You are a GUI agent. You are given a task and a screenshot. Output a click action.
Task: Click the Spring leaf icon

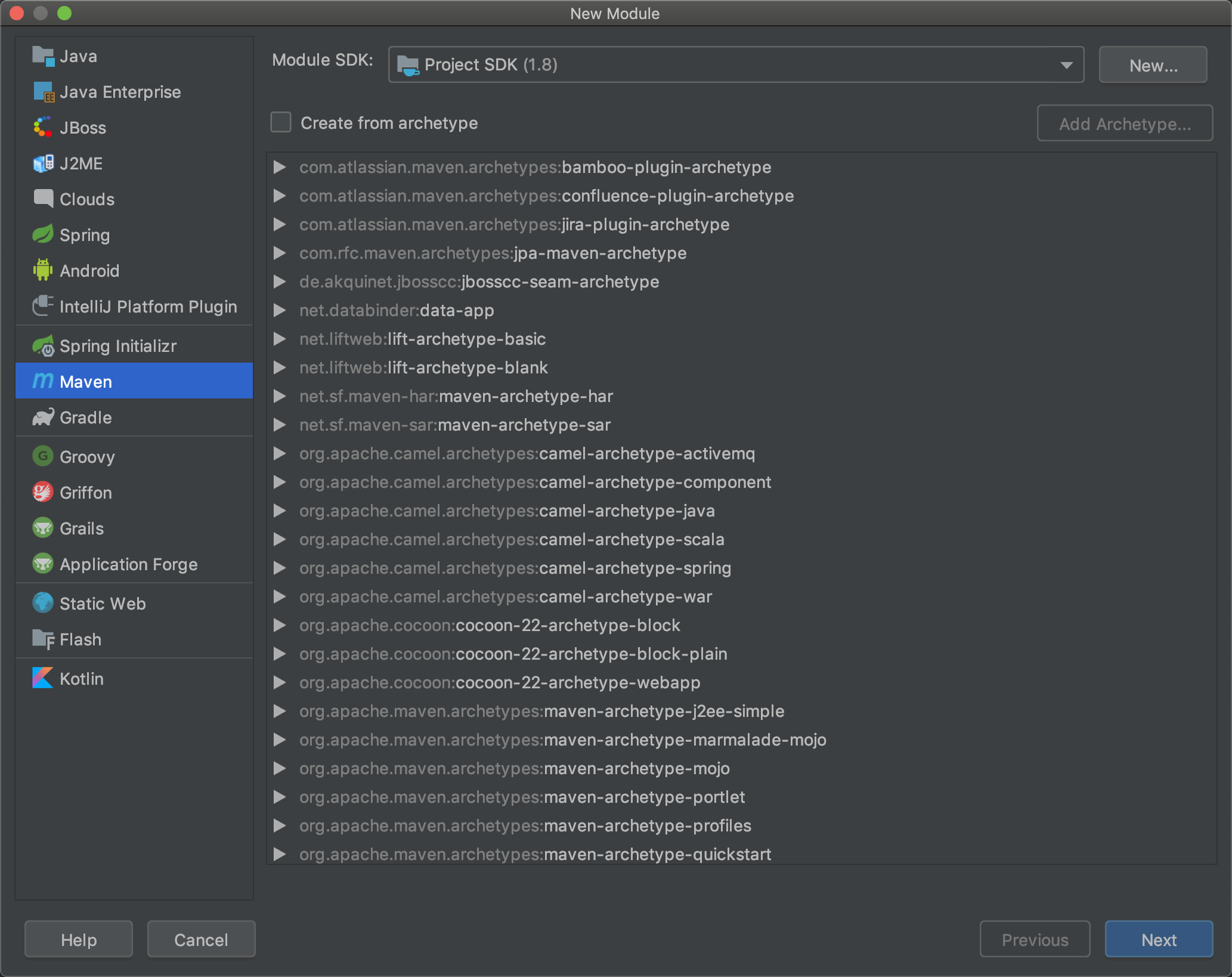[x=42, y=234]
